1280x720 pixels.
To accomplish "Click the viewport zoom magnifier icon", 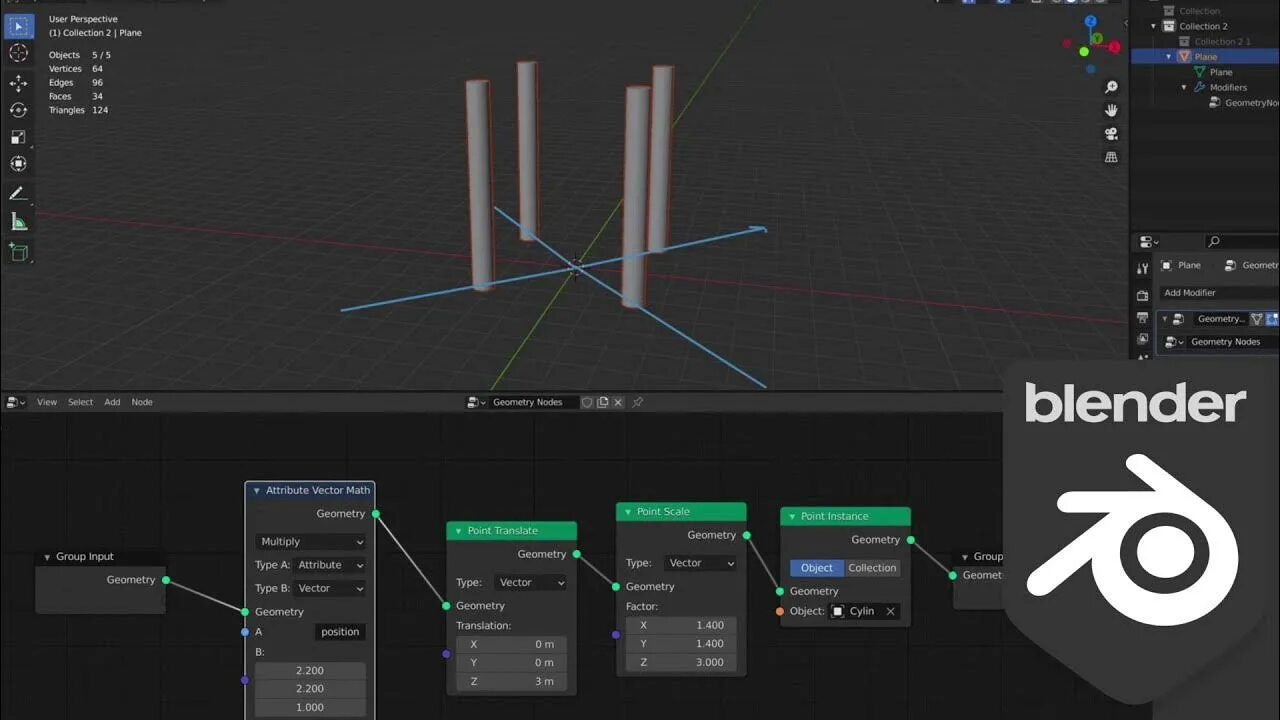I will [1111, 88].
